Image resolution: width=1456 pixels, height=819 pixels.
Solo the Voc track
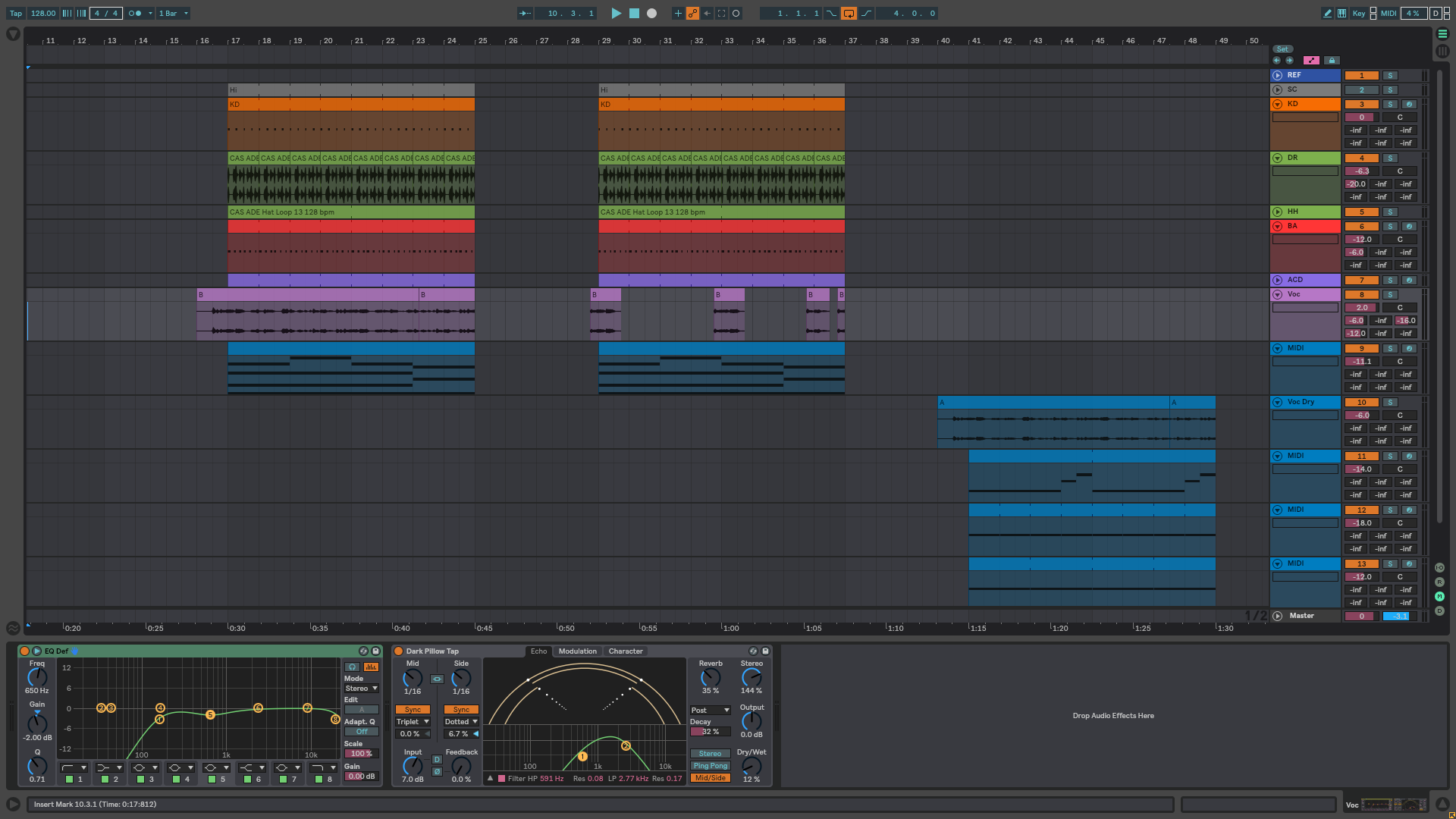tap(1390, 295)
